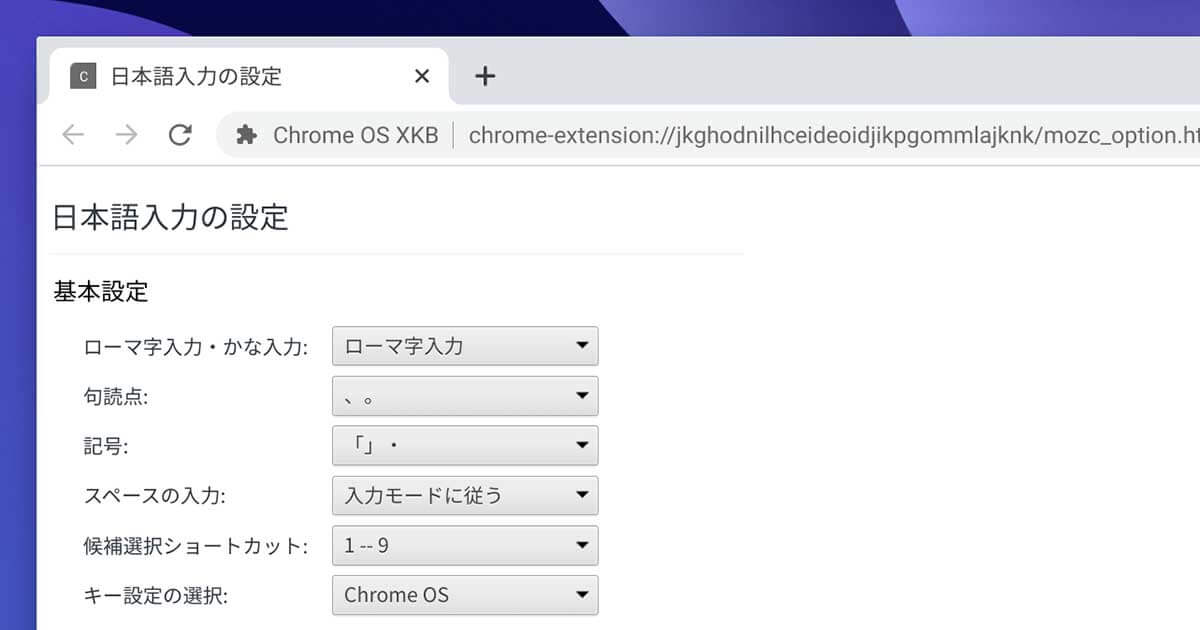Screen dimensions: 1200x630
Task: Open the 句読点 punctuation dropdown
Action: (465, 396)
